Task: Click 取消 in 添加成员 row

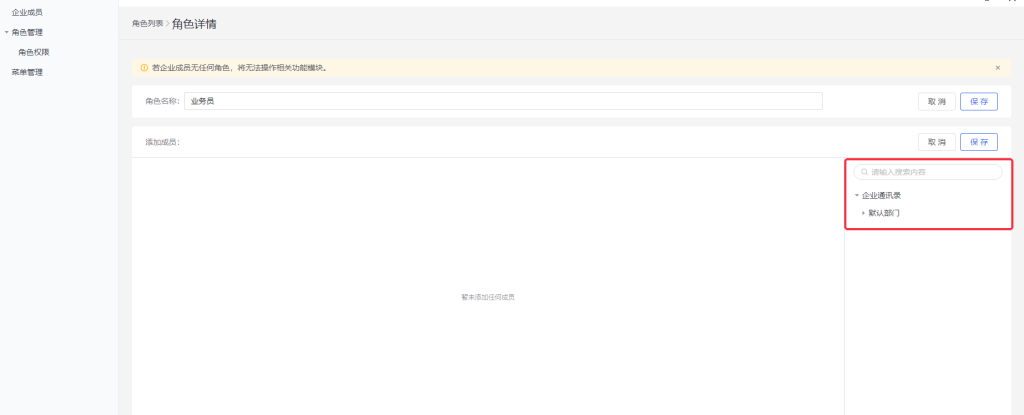Action: pos(936,142)
